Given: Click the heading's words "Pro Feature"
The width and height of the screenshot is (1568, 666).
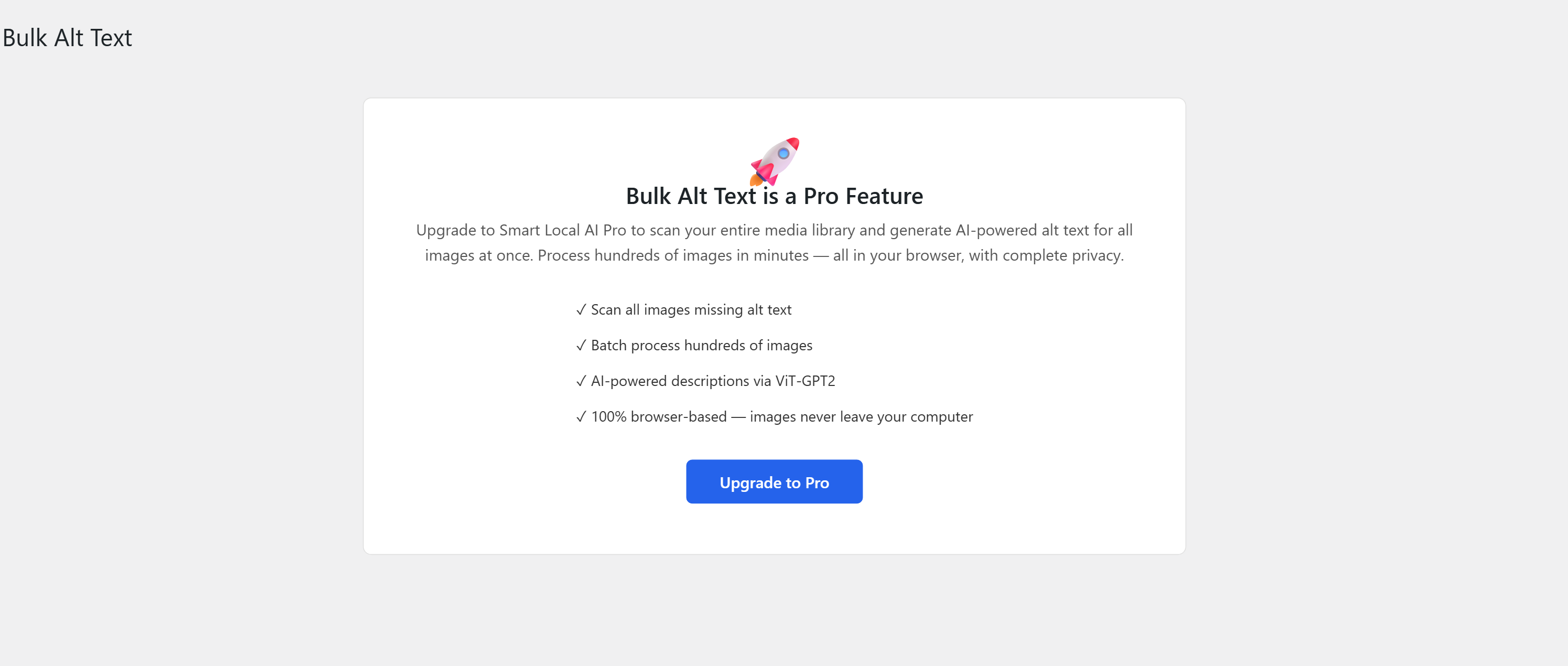Looking at the screenshot, I should [863, 196].
